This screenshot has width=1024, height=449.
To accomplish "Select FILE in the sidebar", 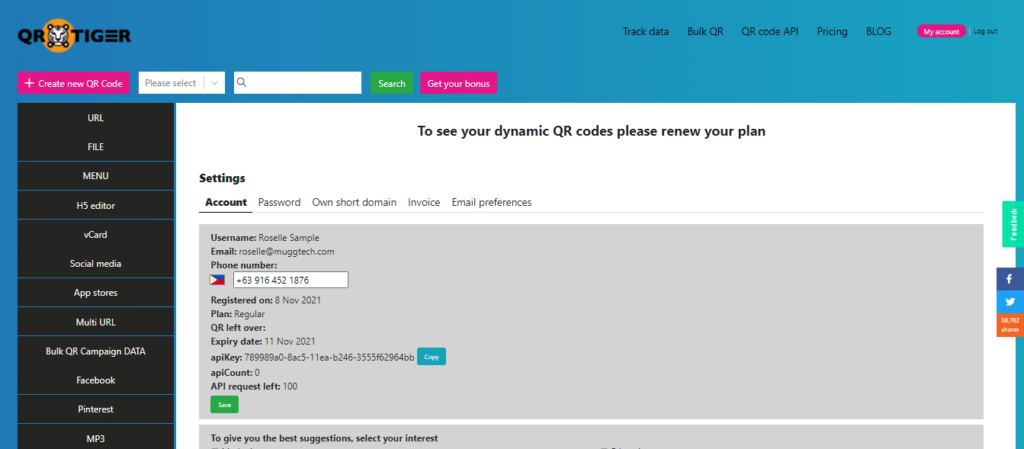I will pos(95,147).
